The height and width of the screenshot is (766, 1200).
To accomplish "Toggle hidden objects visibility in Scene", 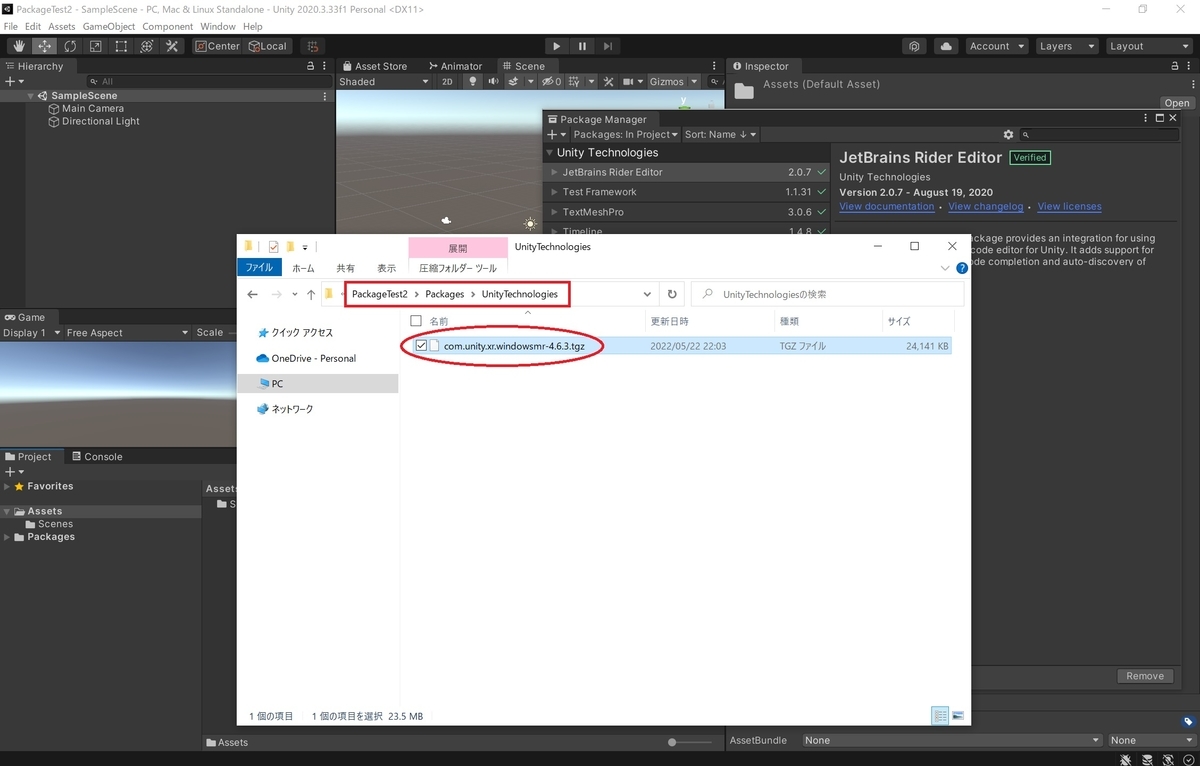I will [552, 82].
